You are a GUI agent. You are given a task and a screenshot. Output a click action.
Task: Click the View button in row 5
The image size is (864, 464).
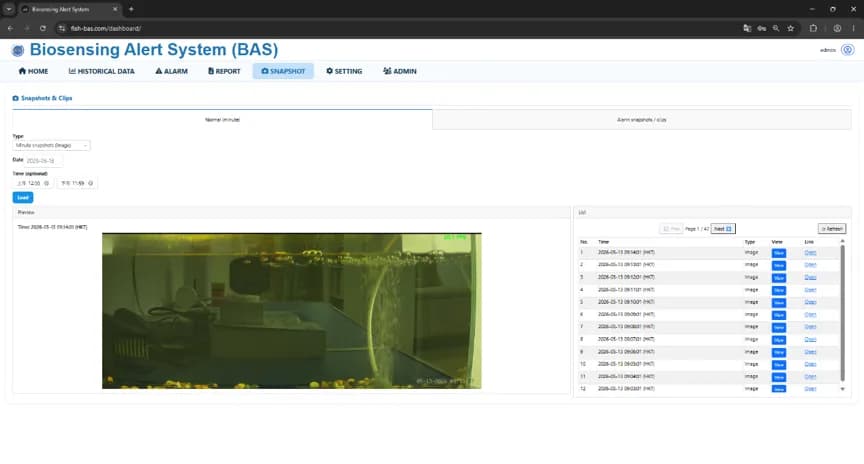tap(779, 303)
